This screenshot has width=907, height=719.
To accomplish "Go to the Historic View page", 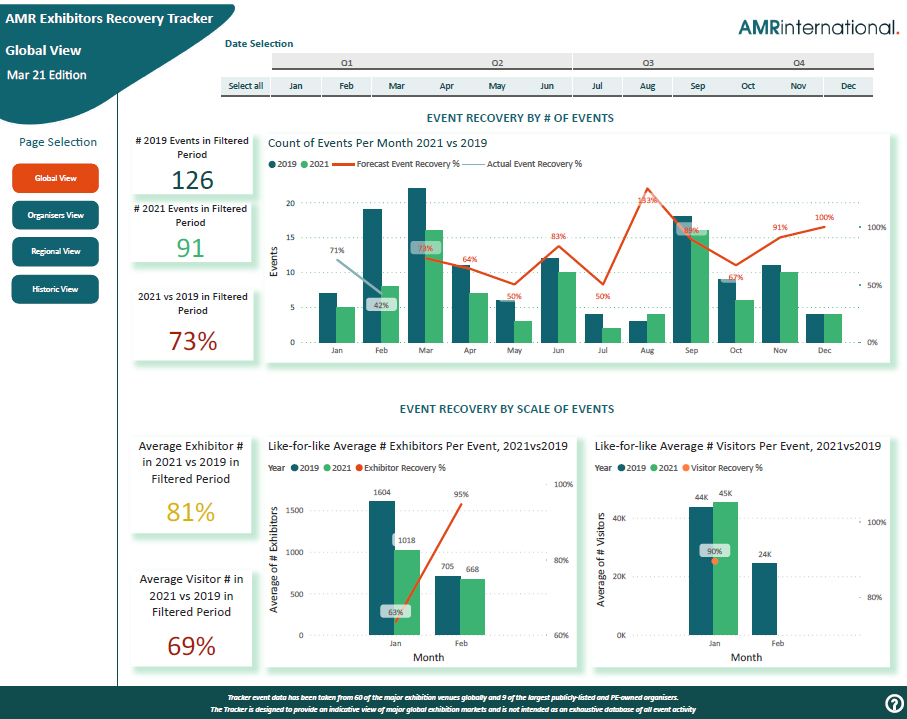I will [56, 289].
